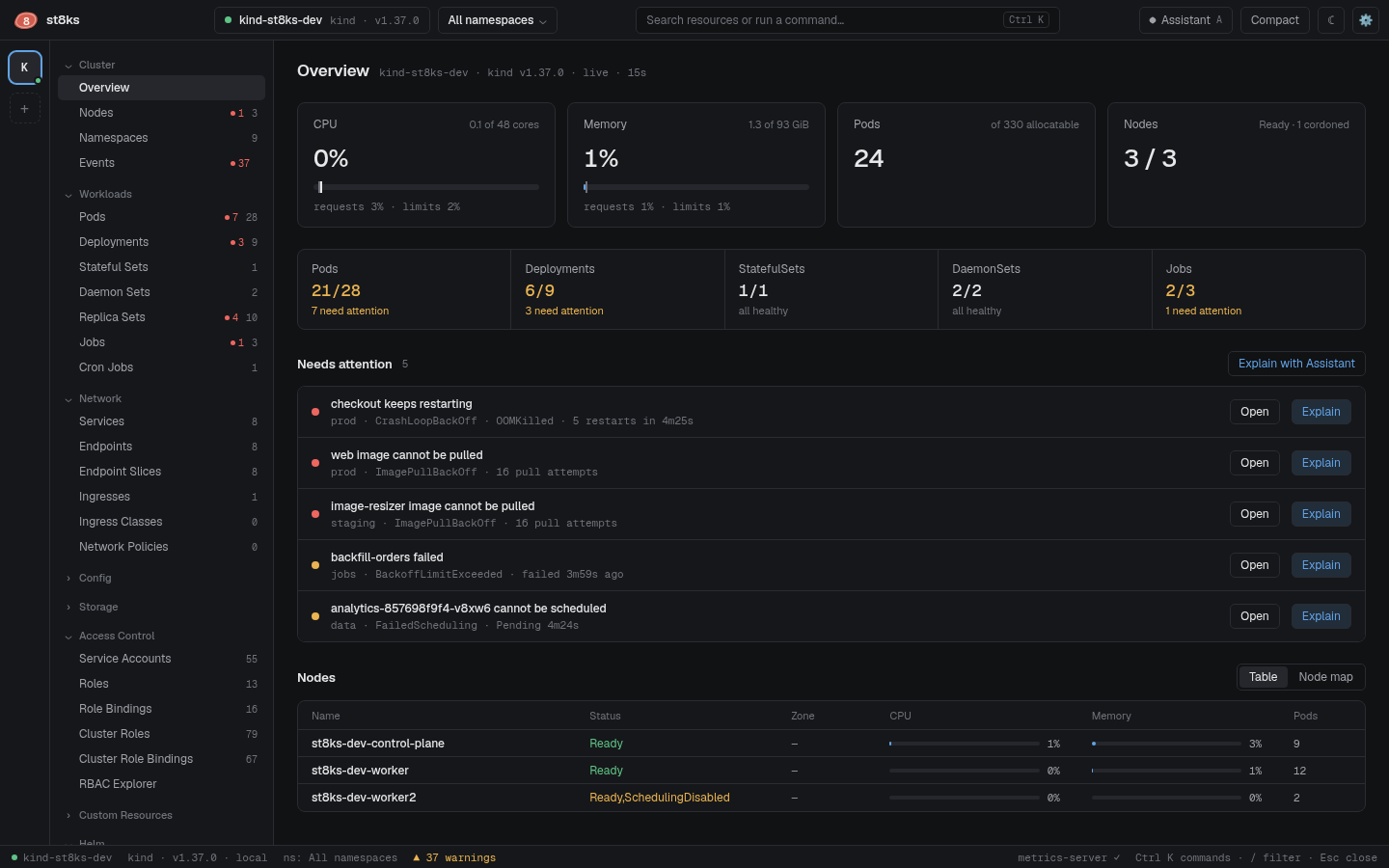Go to Nodes in the sidebar
1389x868 pixels.
point(161,113)
